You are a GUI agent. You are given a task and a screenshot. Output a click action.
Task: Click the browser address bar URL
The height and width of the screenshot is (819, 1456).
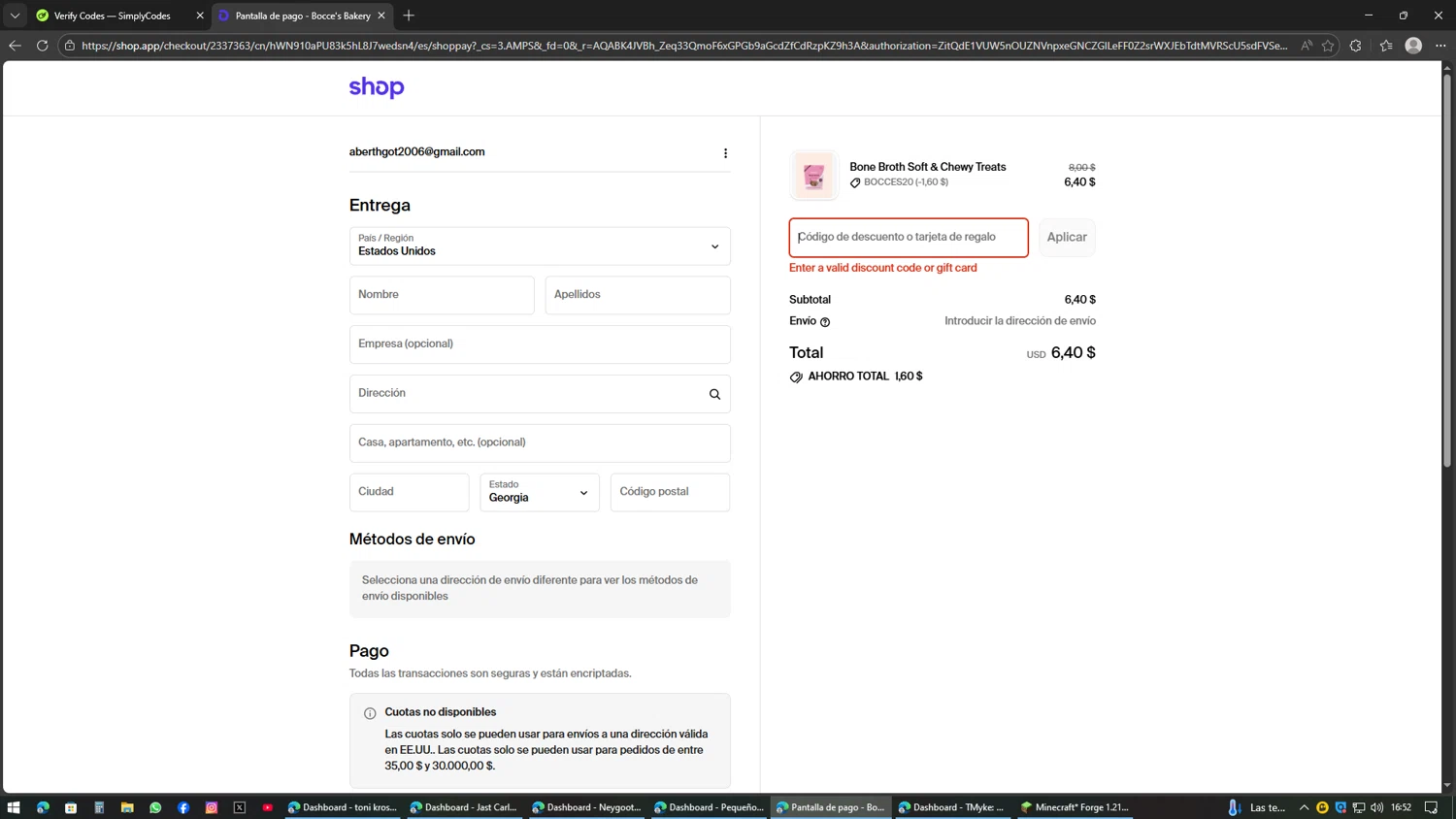pos(684,46)
